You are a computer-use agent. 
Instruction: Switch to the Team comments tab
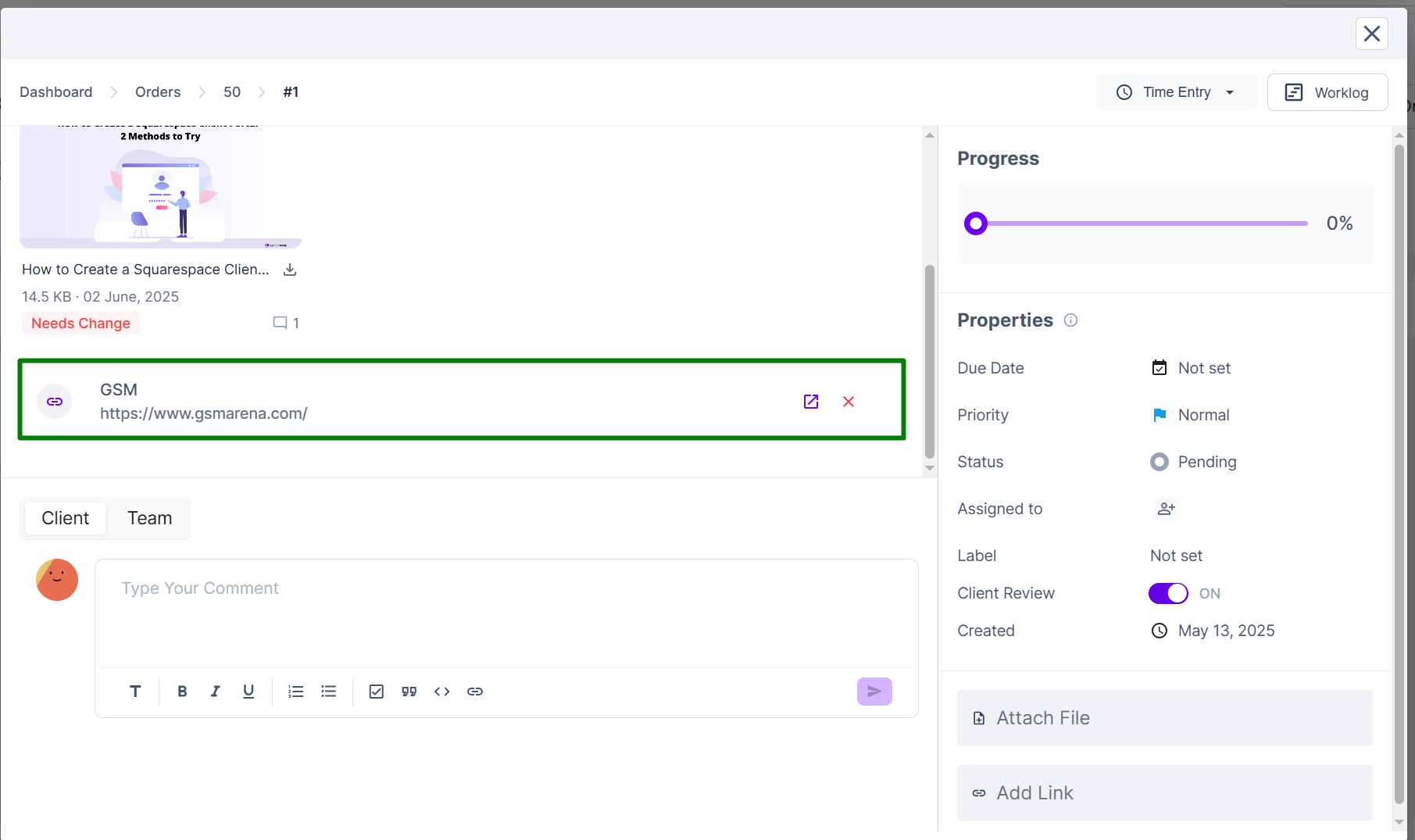(149, 518)
